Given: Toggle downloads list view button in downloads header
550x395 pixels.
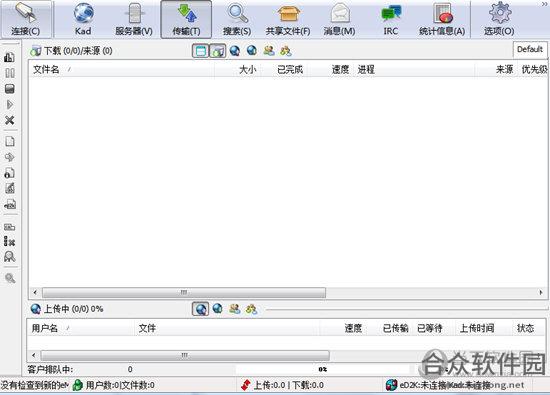Looking at the screenshot, I should pyautogui.click(x=217, y=51).
